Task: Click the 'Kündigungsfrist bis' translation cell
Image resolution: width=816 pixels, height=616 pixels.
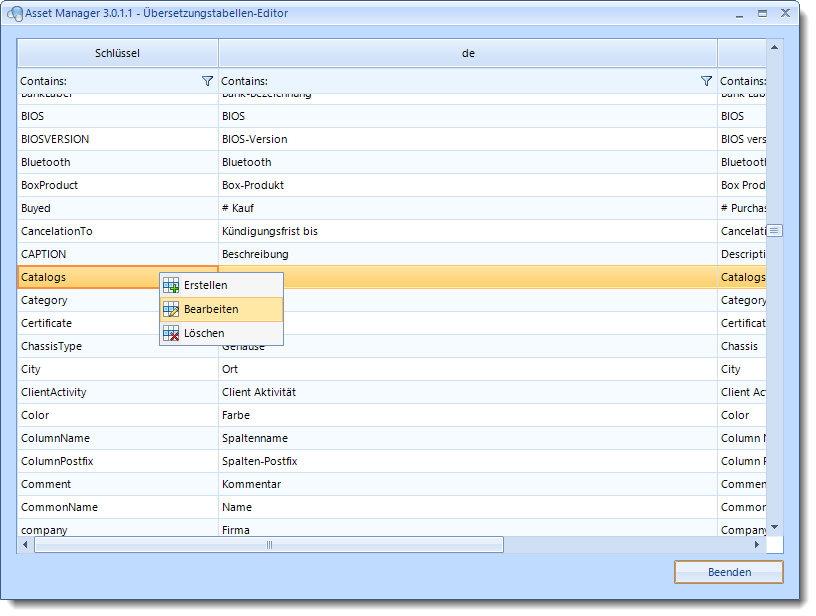Action: pyautogui.click(x=468, y=231)
